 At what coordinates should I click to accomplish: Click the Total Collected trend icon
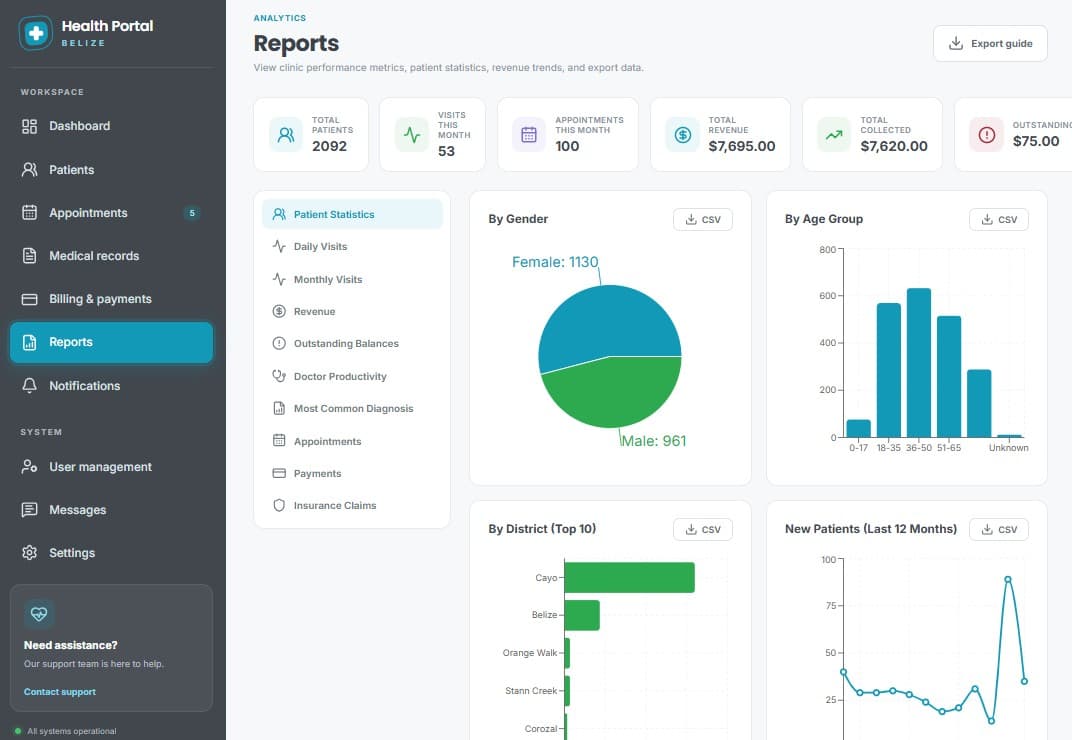coord(834,135)
